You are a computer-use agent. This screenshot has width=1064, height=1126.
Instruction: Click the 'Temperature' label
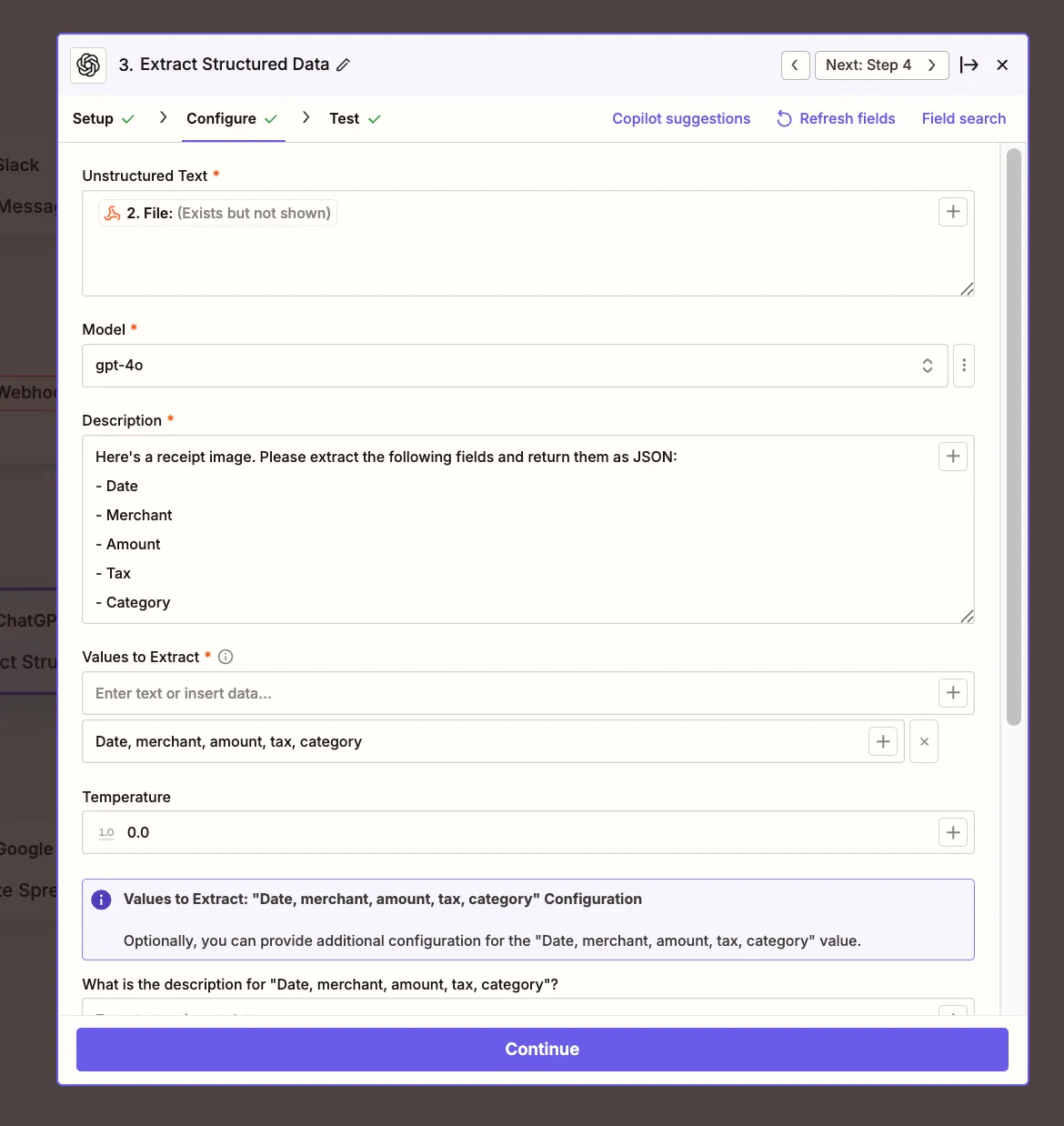[126, 797]
